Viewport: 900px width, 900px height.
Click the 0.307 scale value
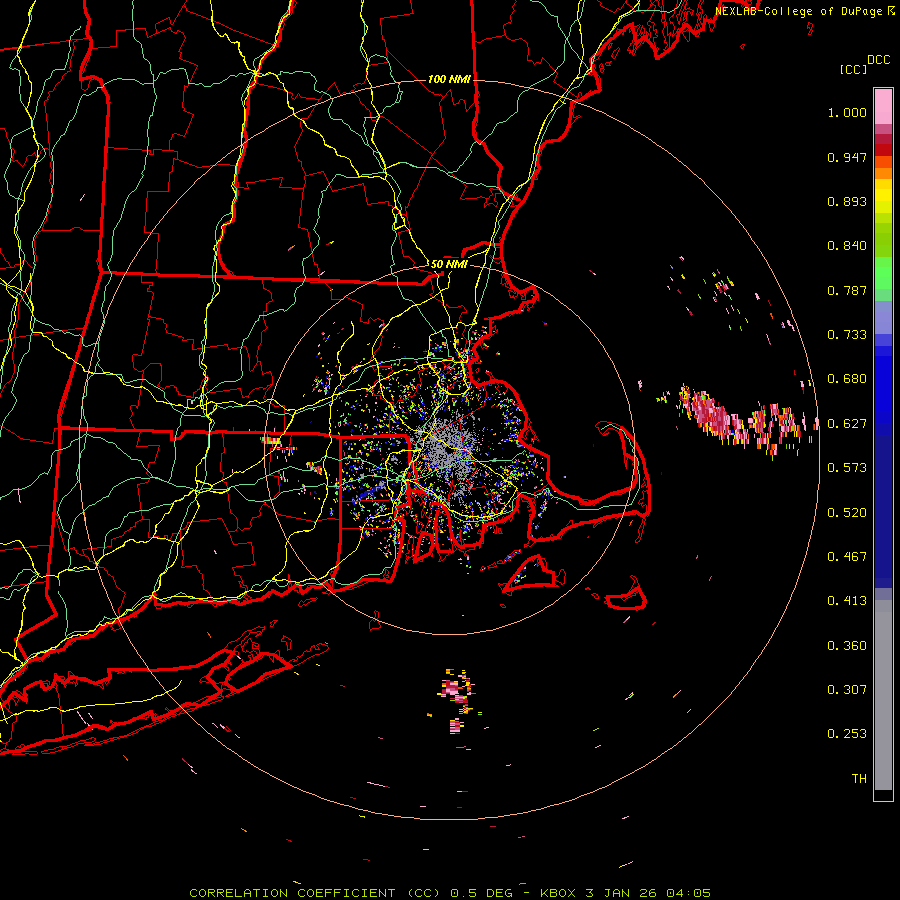(847, 690)
